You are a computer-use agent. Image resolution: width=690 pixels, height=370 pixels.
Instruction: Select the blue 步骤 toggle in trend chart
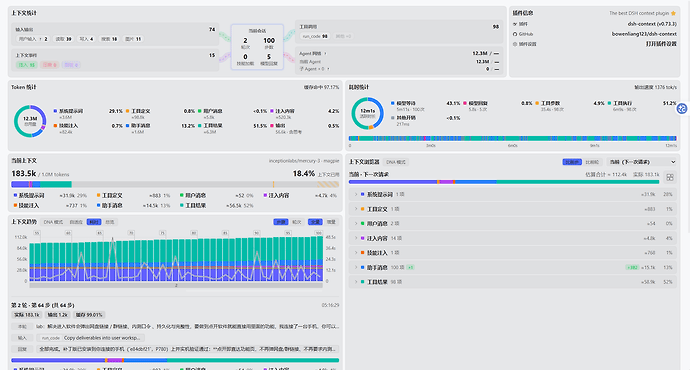point(281,222)
